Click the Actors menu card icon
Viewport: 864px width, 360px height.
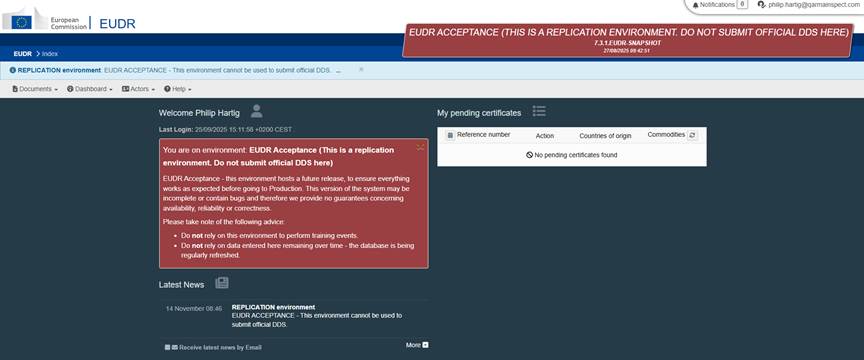125,89
